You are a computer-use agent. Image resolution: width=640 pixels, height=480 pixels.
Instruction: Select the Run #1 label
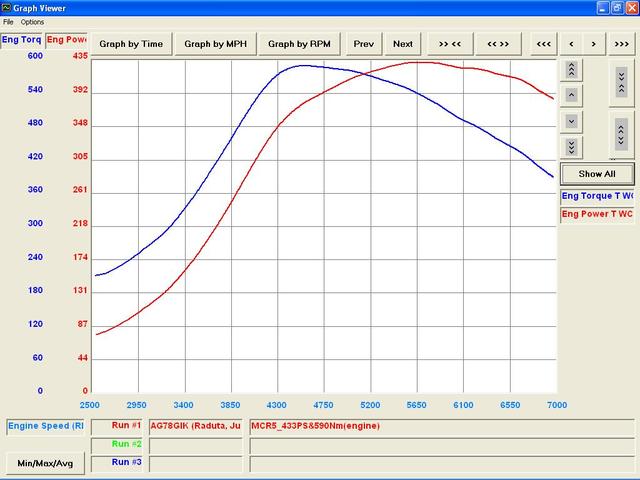116,427
